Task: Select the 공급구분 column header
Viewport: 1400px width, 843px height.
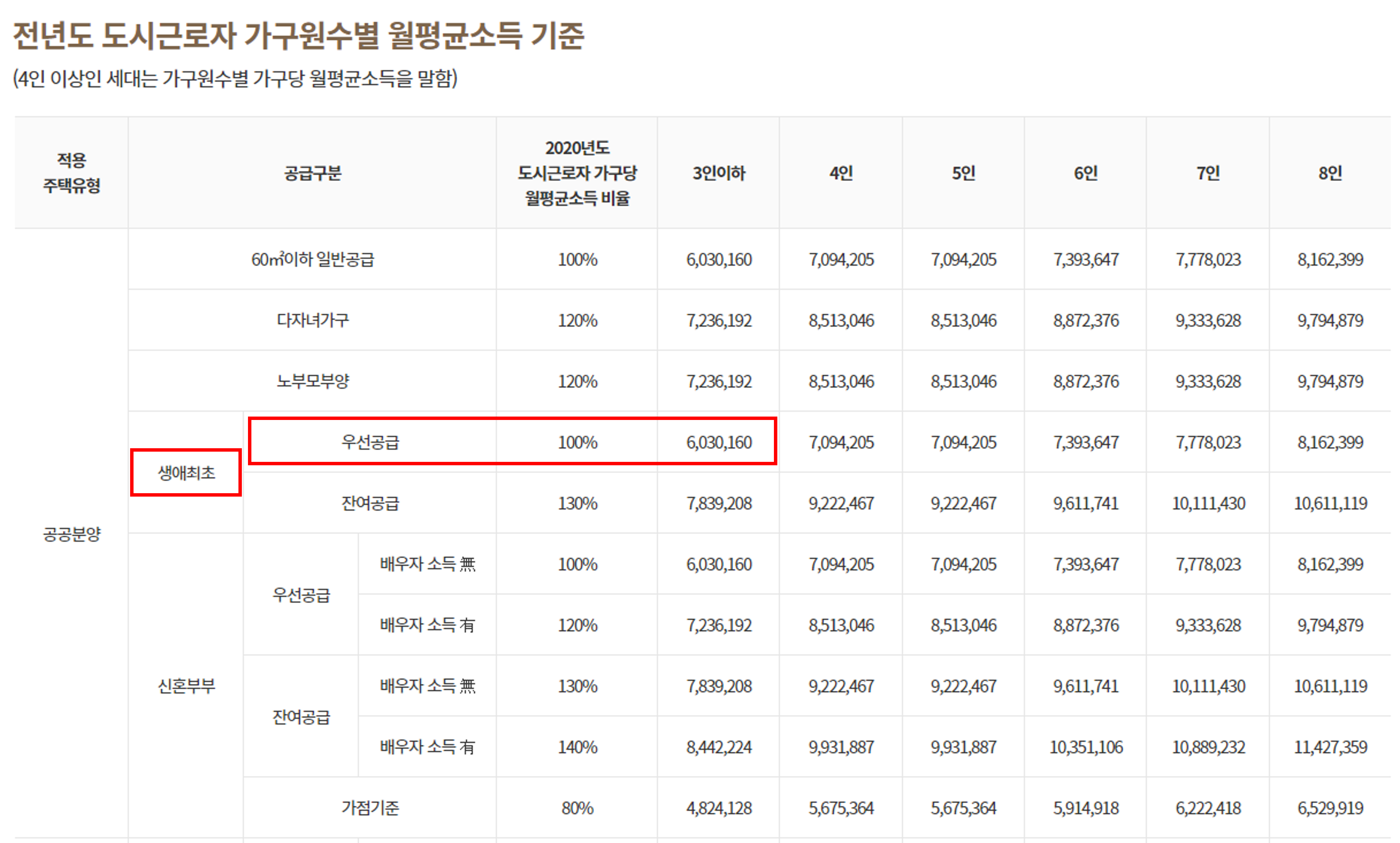Action: 312,173
